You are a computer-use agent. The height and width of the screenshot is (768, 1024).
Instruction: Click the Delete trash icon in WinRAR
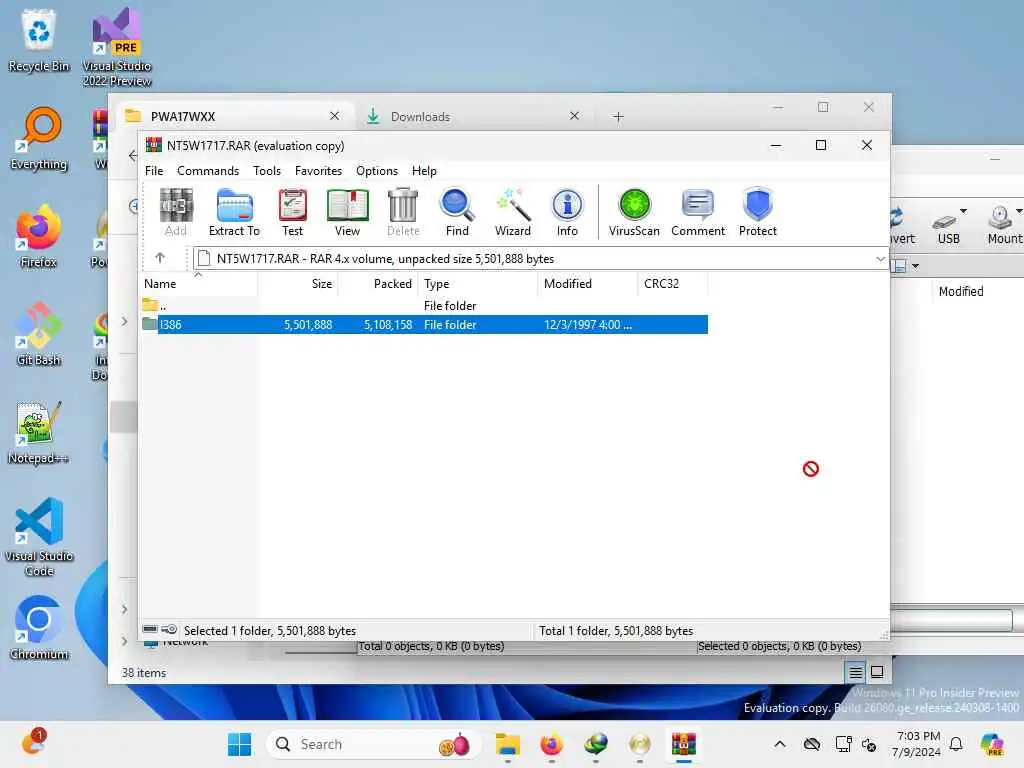pos(403,212)
